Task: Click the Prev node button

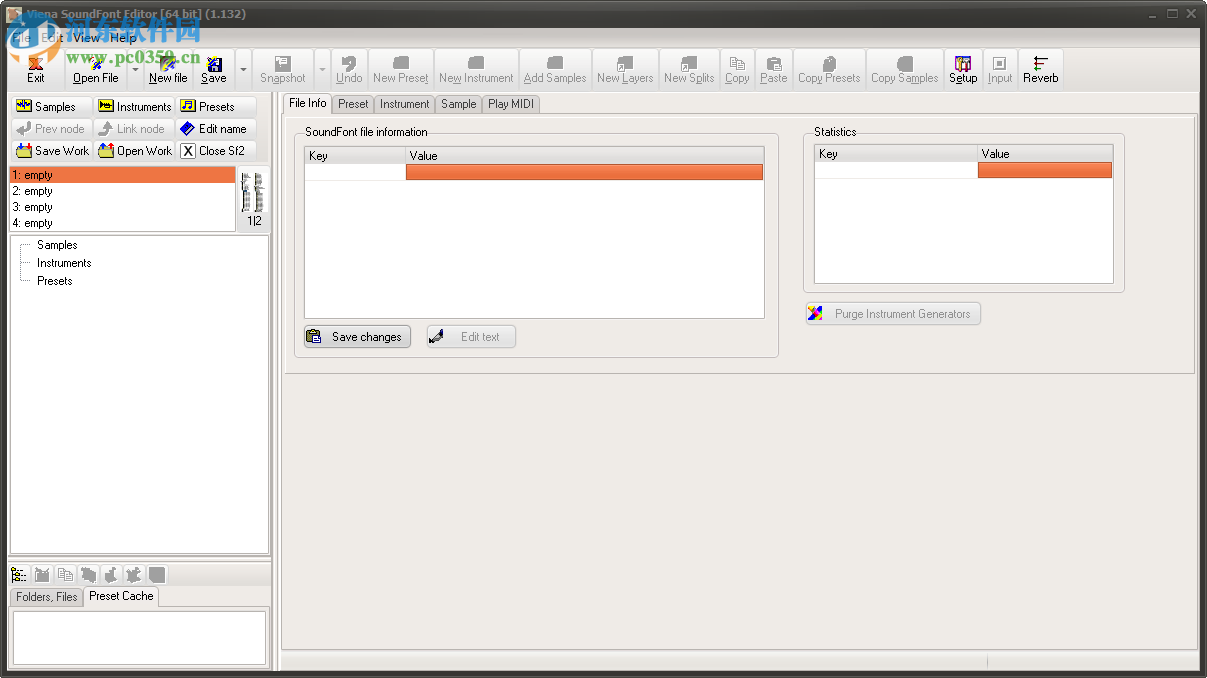Action: (52, 128)
